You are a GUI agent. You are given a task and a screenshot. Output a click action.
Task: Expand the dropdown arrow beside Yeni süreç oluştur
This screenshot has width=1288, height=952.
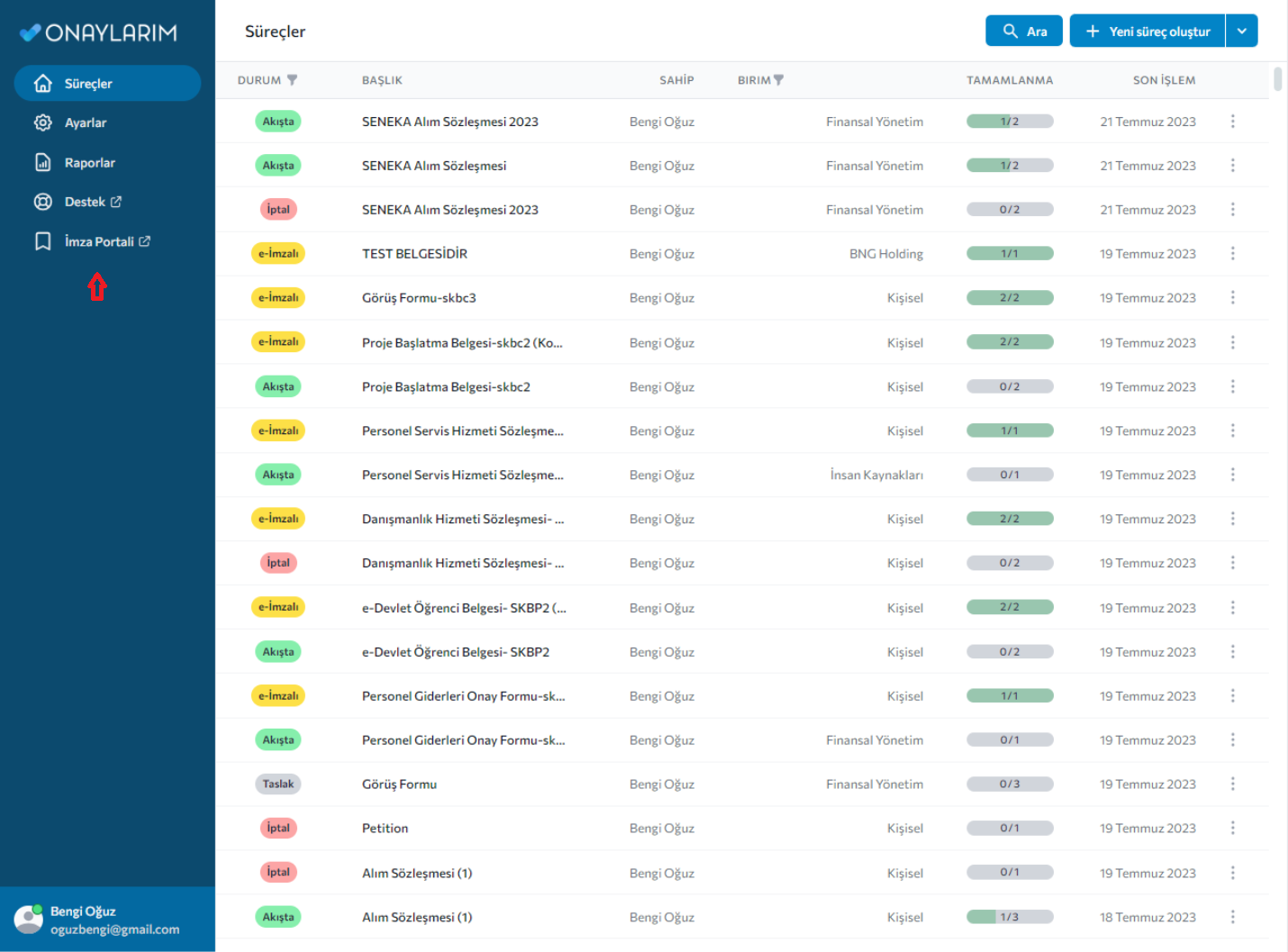pyautogui.click(x=1241, y=32)
